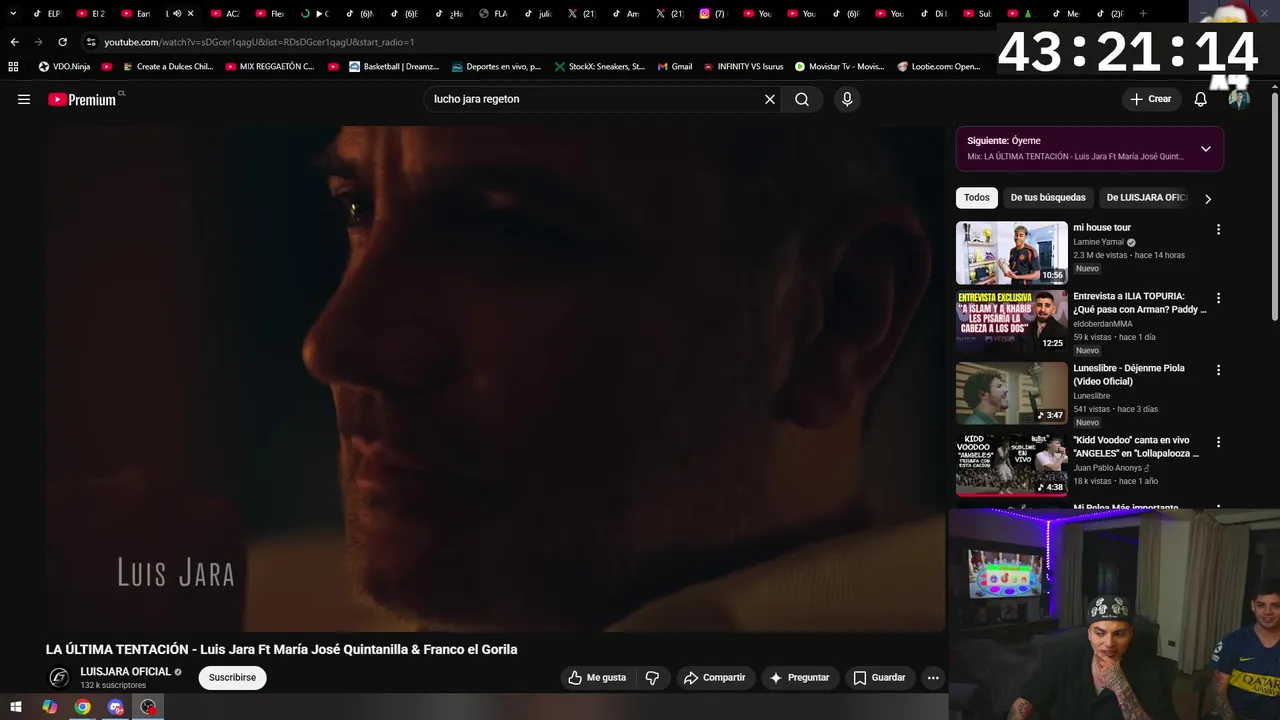Viewport: 1280px width, 720px height.
Task: Open the Create a Dulces Chil... bookmark
Action: click(166, 67)
